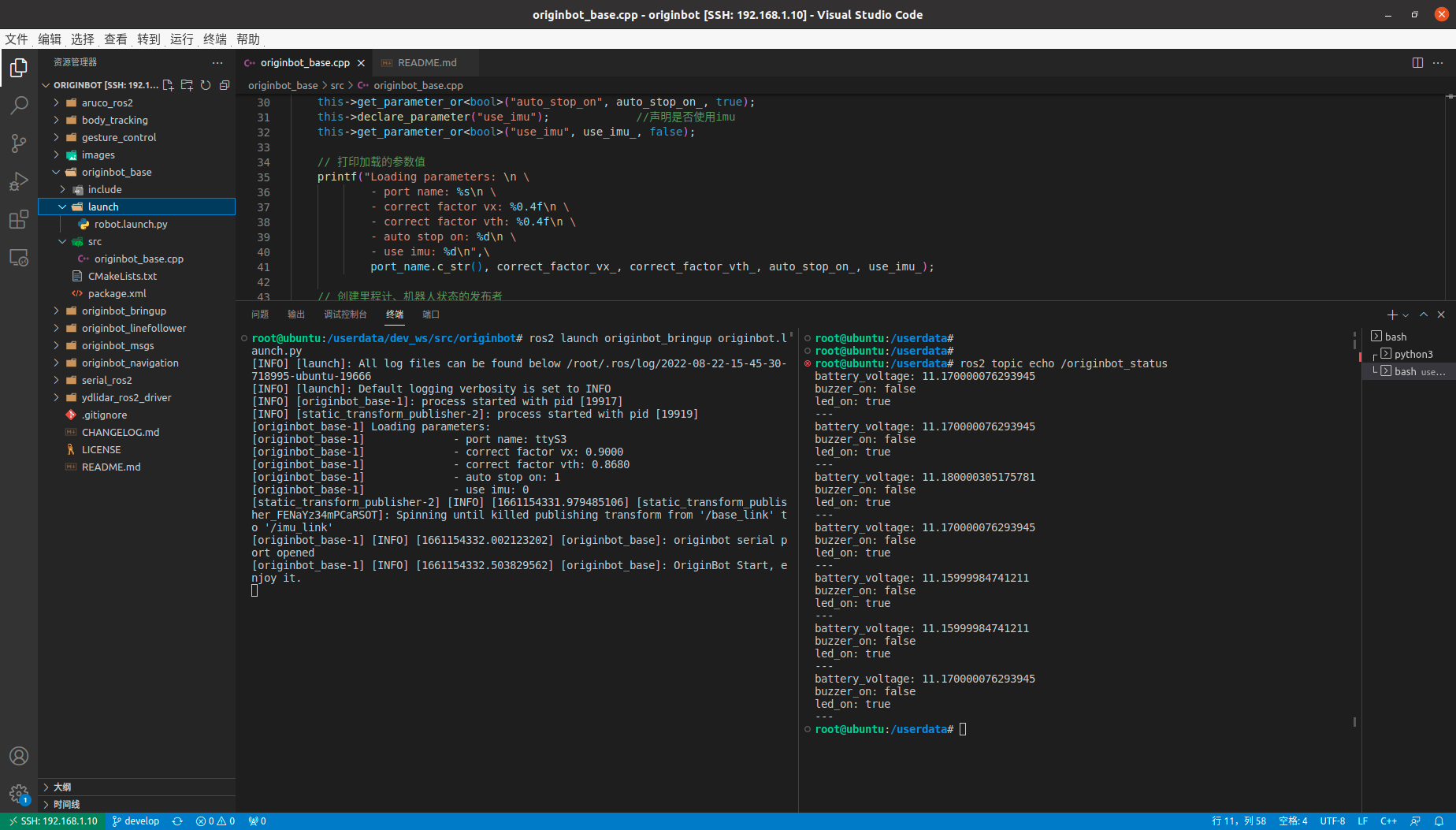Refresh the explorer file tree
The image size is (1456, 830).
(x=206, y=85)
